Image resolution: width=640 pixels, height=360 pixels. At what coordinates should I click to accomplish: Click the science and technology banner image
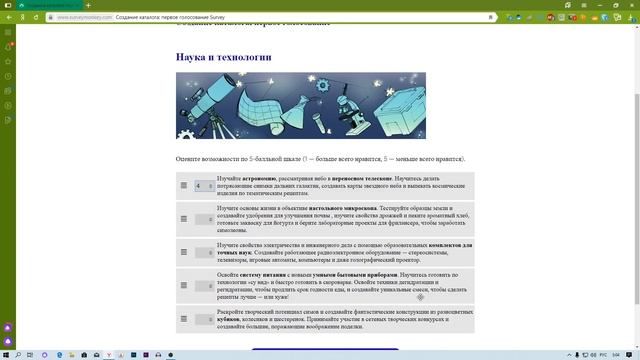(x=301, y=106)
